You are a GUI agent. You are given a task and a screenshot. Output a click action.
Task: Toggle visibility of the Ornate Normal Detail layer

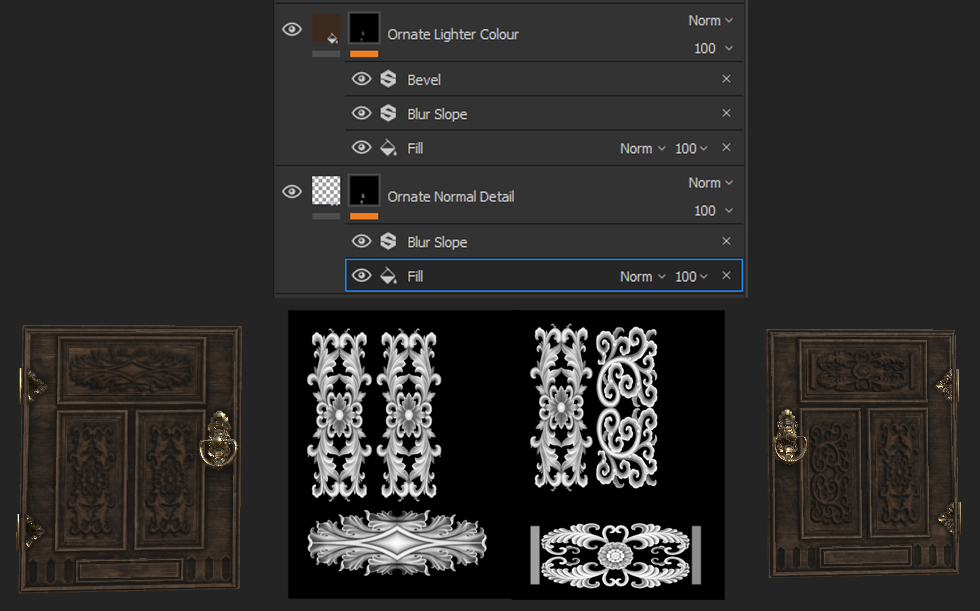(292, 192)
